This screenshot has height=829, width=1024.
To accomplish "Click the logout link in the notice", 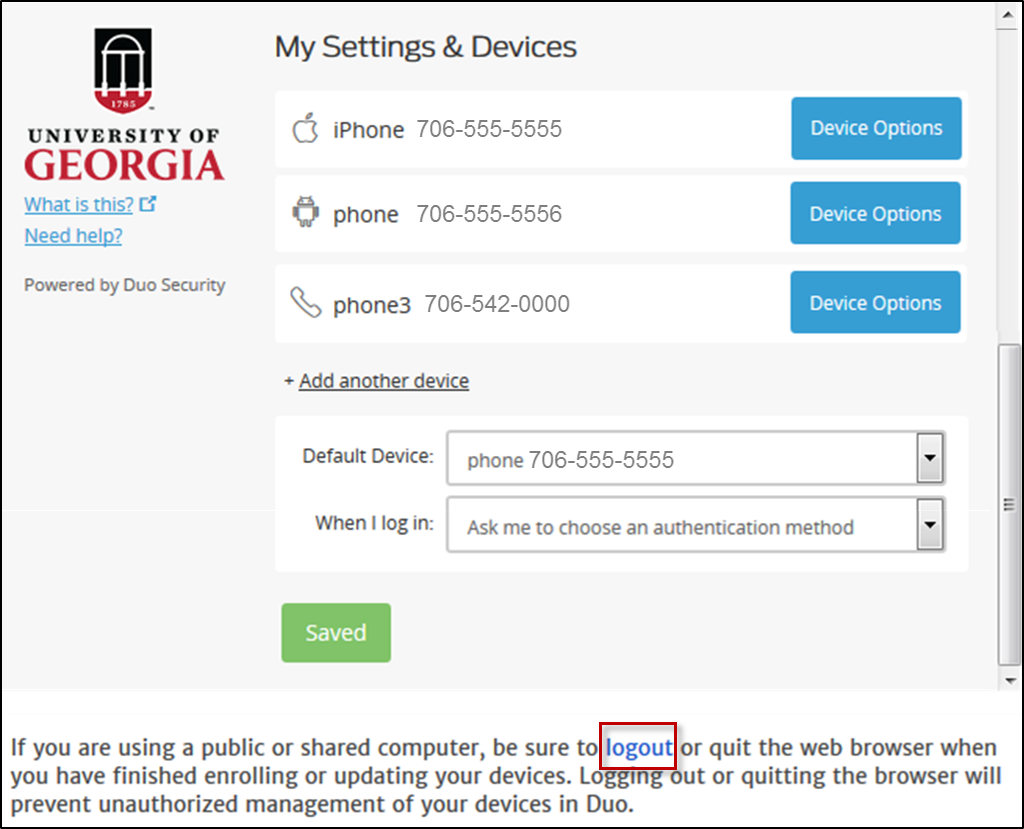I will (638, 747).
